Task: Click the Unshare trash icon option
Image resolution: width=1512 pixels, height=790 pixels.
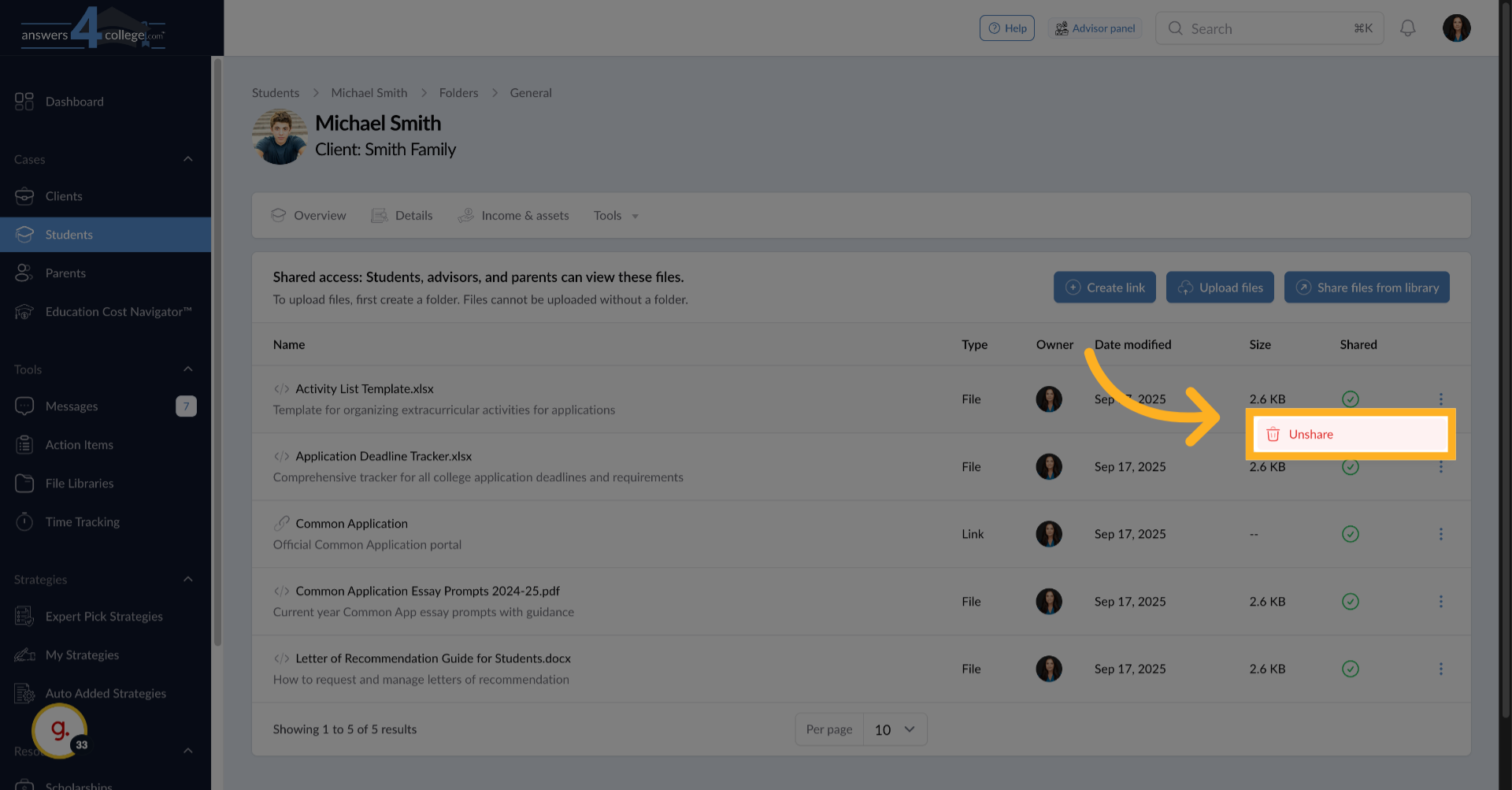Action: [1273, 434]
